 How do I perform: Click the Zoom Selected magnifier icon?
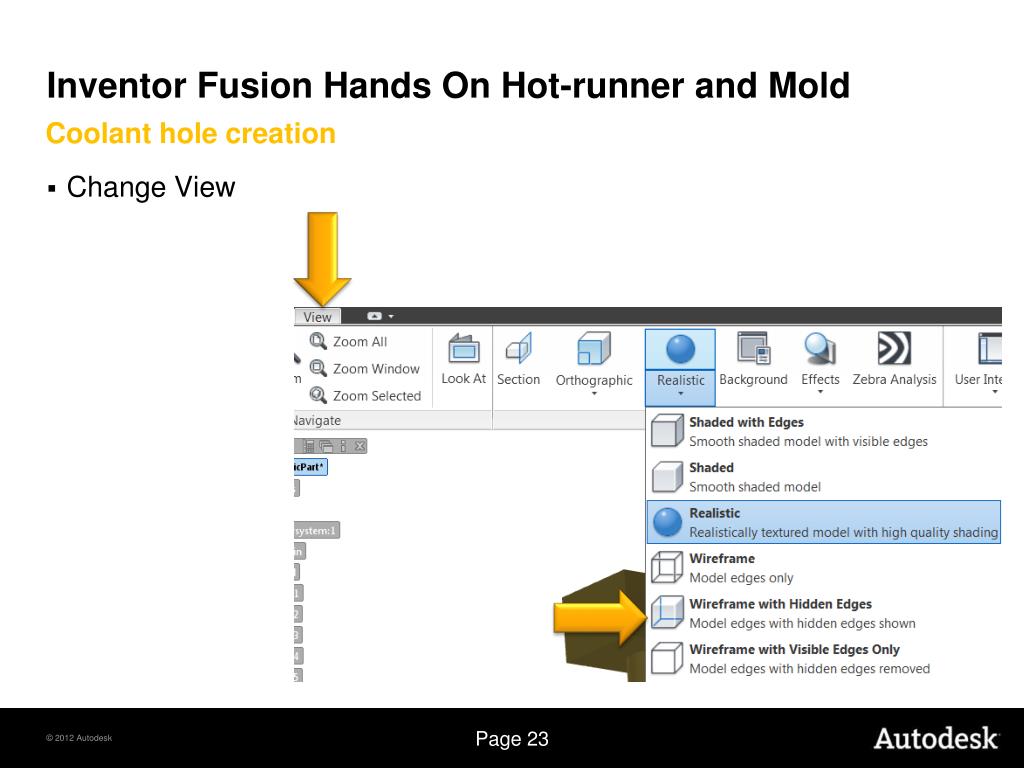(318, 395)
